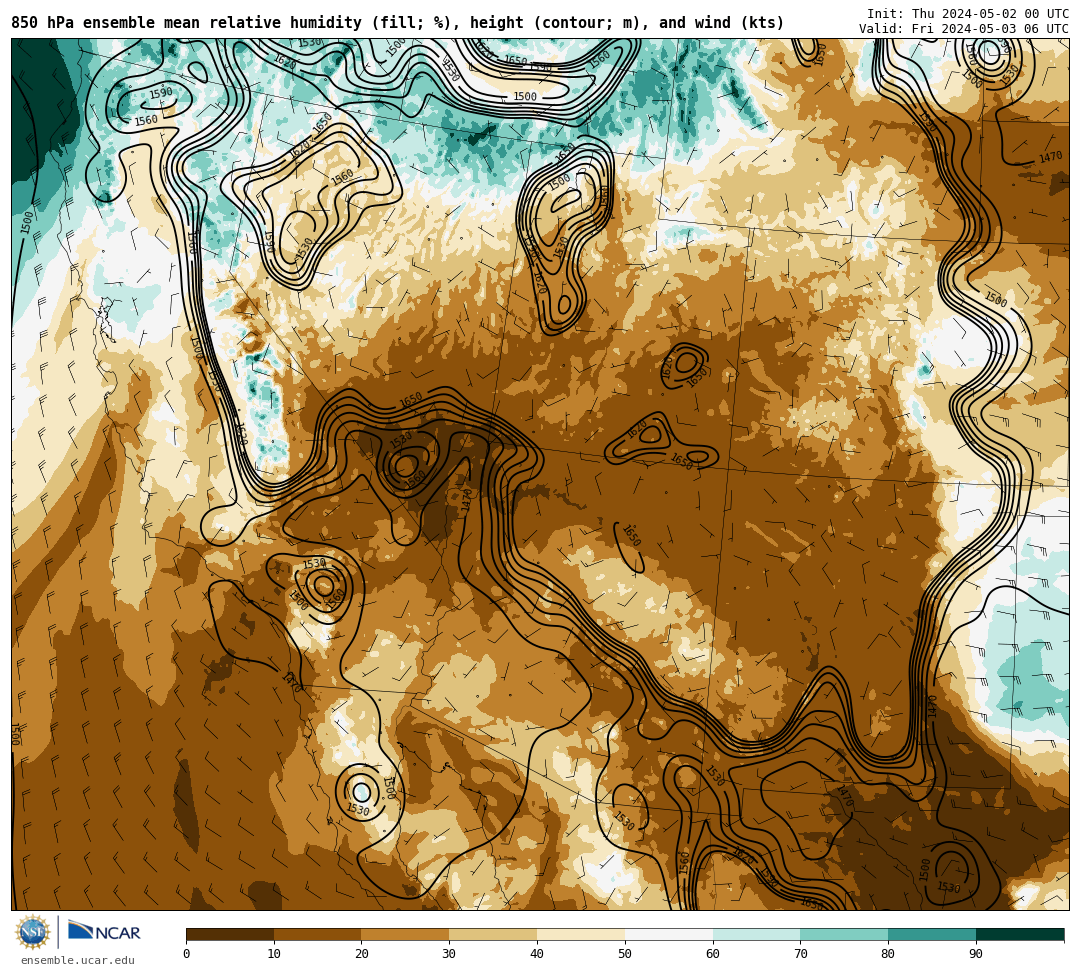Click the colorbar label '50'
Viewport: 1080px width, 973px height.
(x=625, y=954)
